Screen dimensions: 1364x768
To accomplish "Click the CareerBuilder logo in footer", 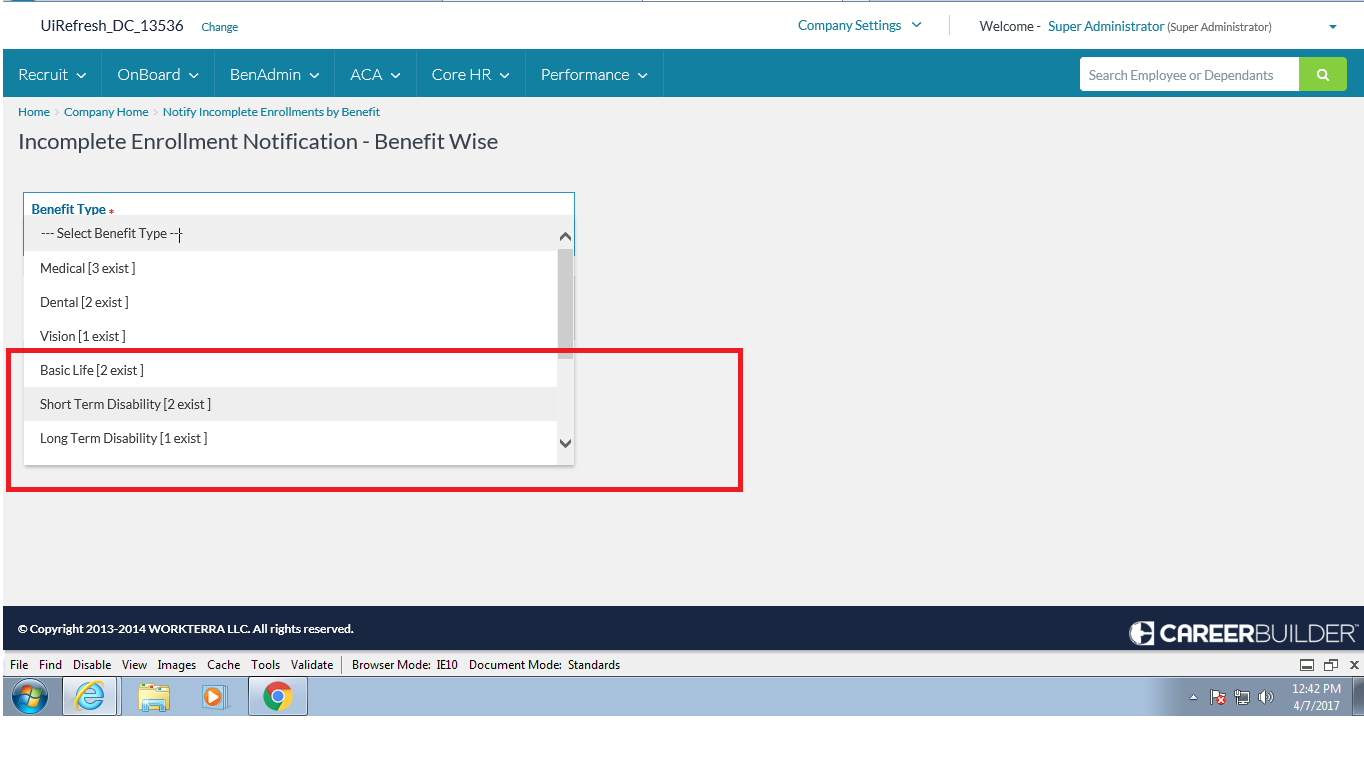I will 1243,633.
